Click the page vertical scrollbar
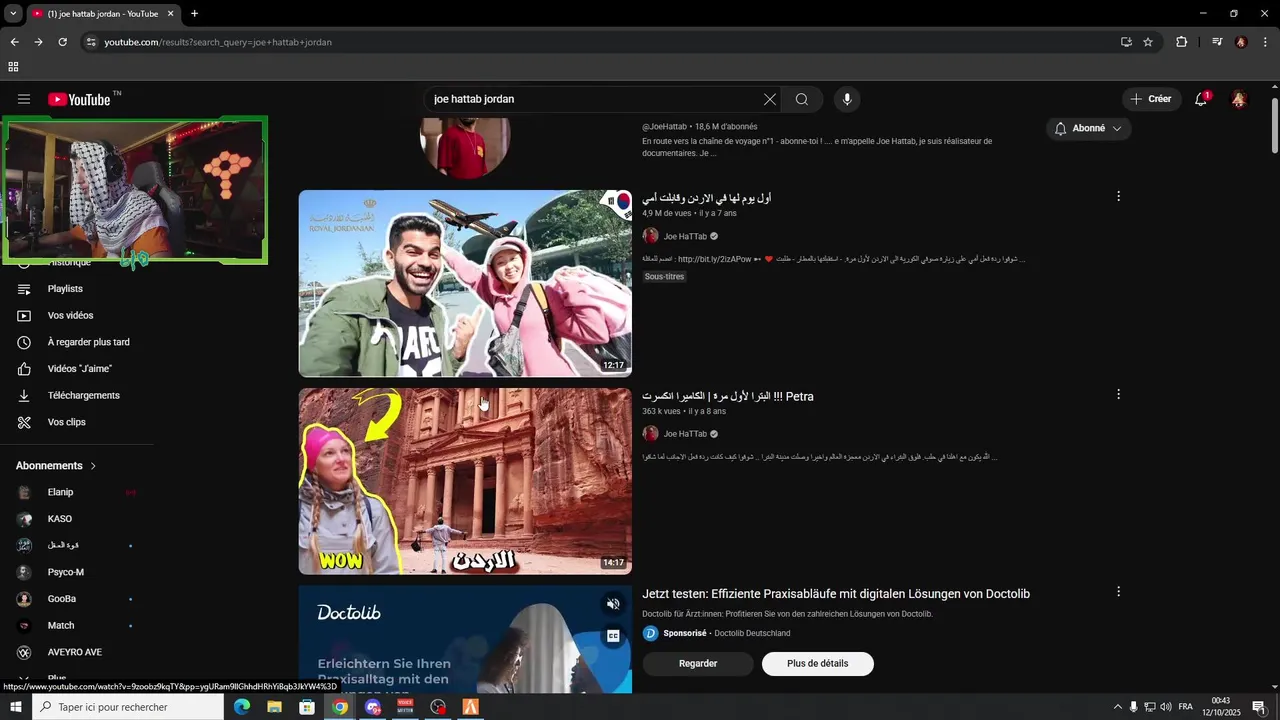The image size is (1280, 720). coord(1274,125)
